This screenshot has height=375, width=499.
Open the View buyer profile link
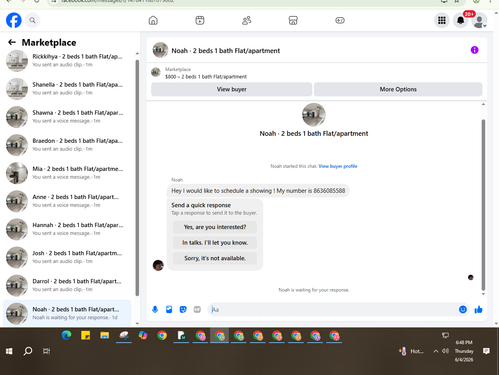(x=338, y=166)
